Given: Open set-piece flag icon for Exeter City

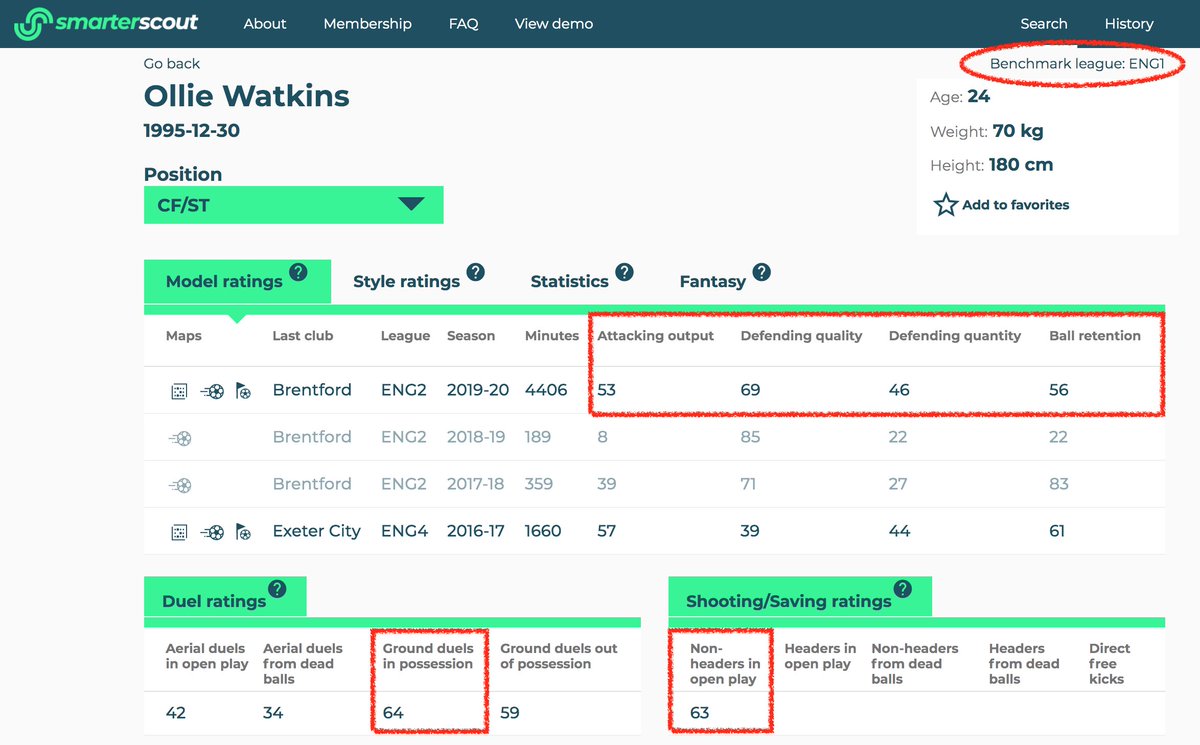Looking at the screenshot, I should [x=243, y=532].
